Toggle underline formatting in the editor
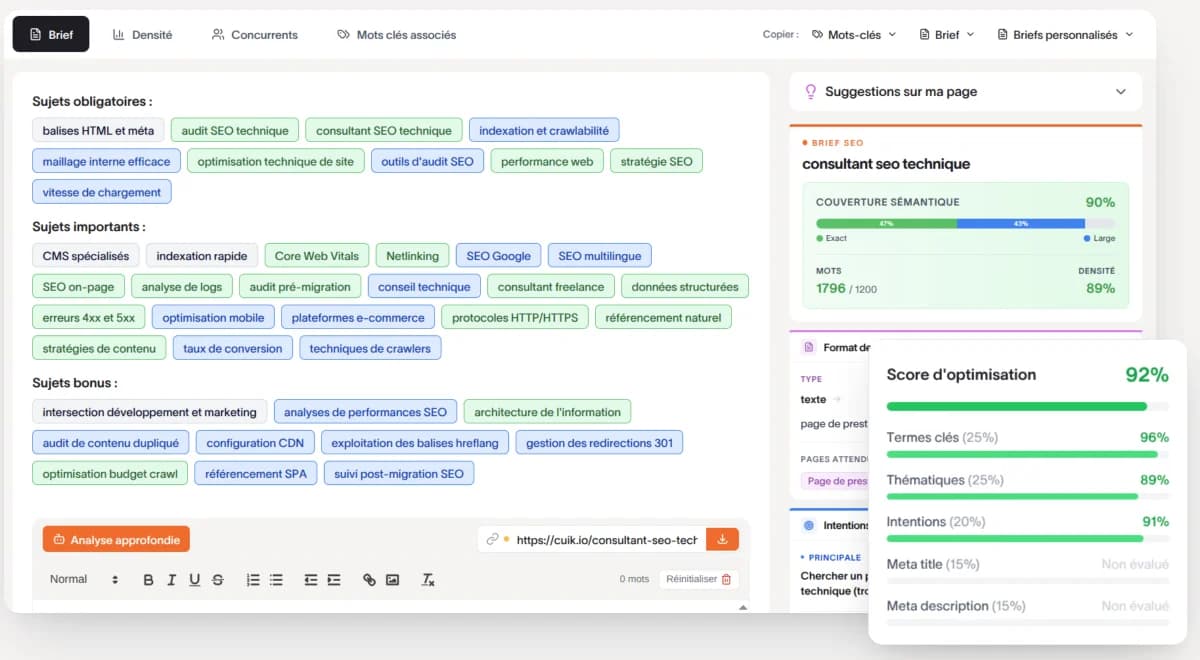Screen dimensions: 1200x660 pyautogui.click(x=194, y=579)
